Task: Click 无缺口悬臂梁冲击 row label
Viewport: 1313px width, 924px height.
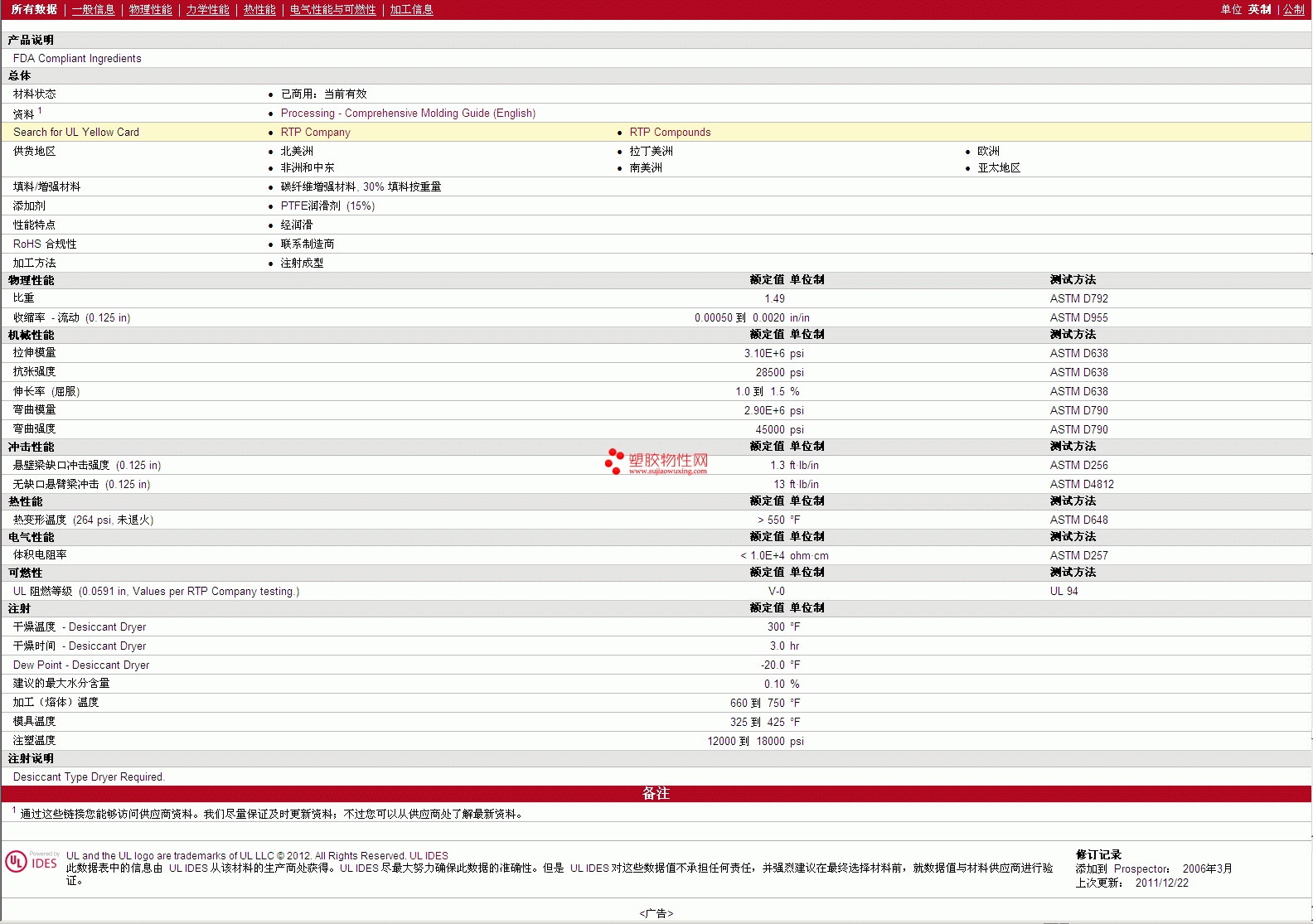Action: pos(81,485)
